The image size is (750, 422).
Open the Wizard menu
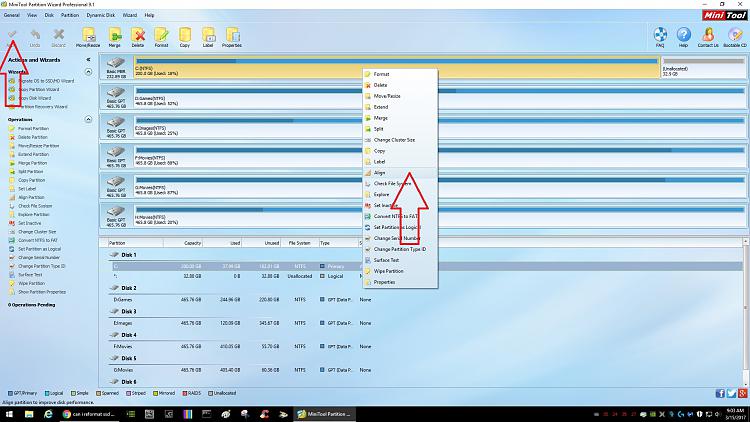tap(130, 15)
